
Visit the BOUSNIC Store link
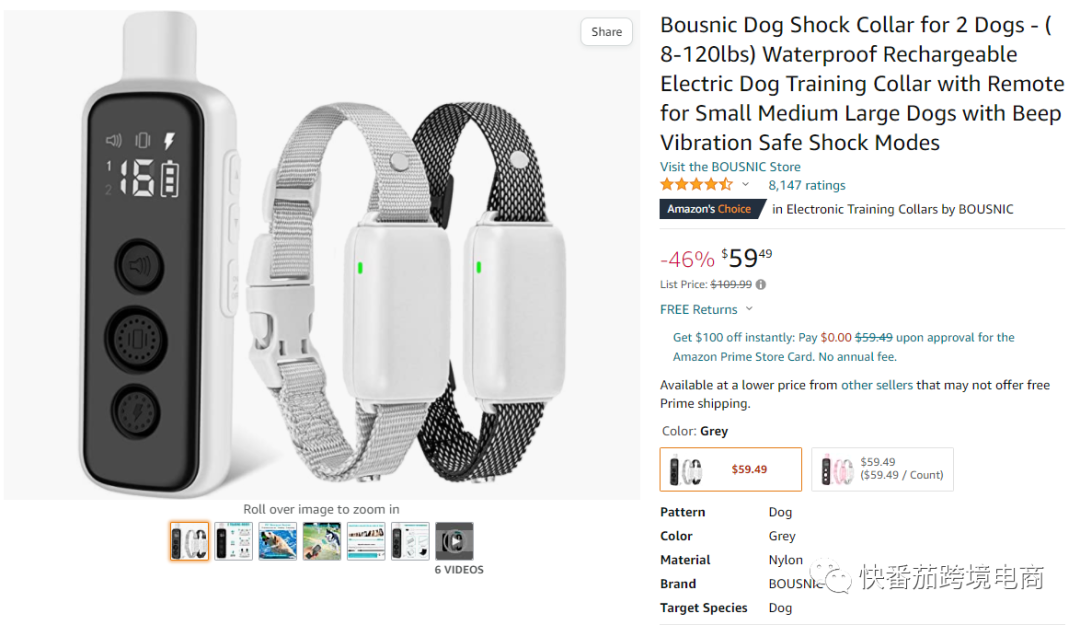coord(730,167)
